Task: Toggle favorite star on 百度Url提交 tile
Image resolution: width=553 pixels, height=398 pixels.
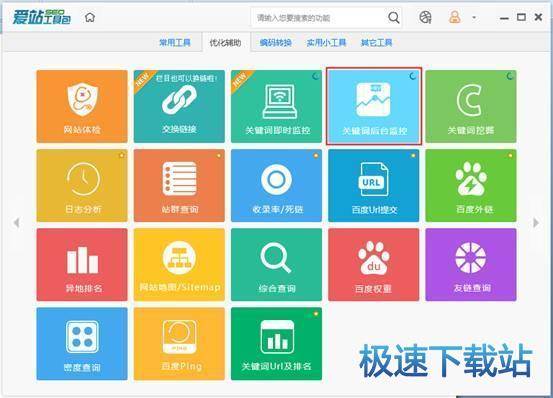Action: pos(413,155)
